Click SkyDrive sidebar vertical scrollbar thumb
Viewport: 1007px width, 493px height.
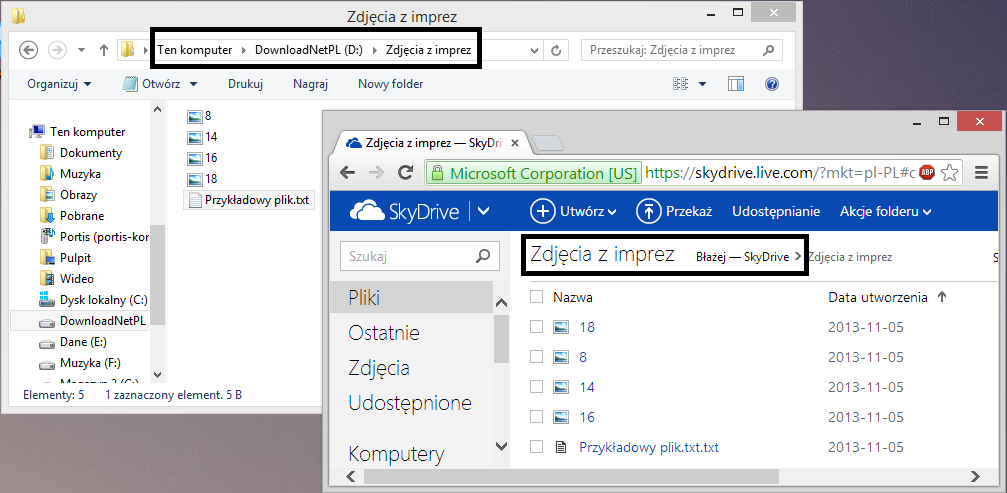click(x=502, y=339)
